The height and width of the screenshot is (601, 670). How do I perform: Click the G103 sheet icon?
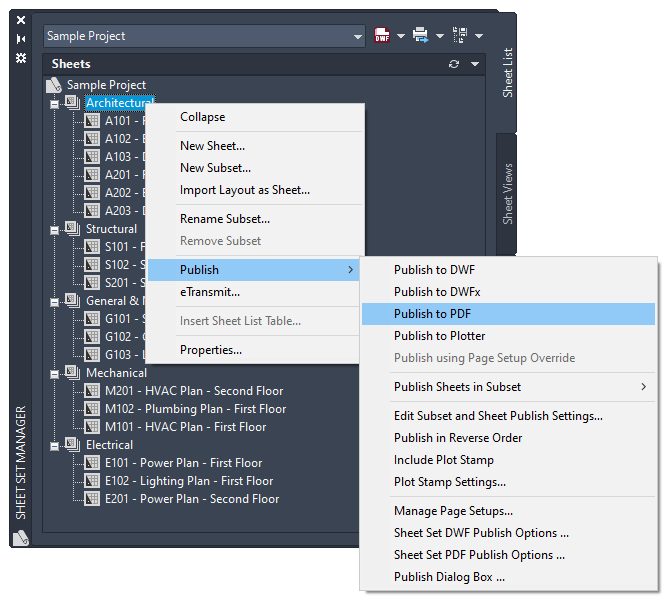pyautogui.click(x=92, y=355)
